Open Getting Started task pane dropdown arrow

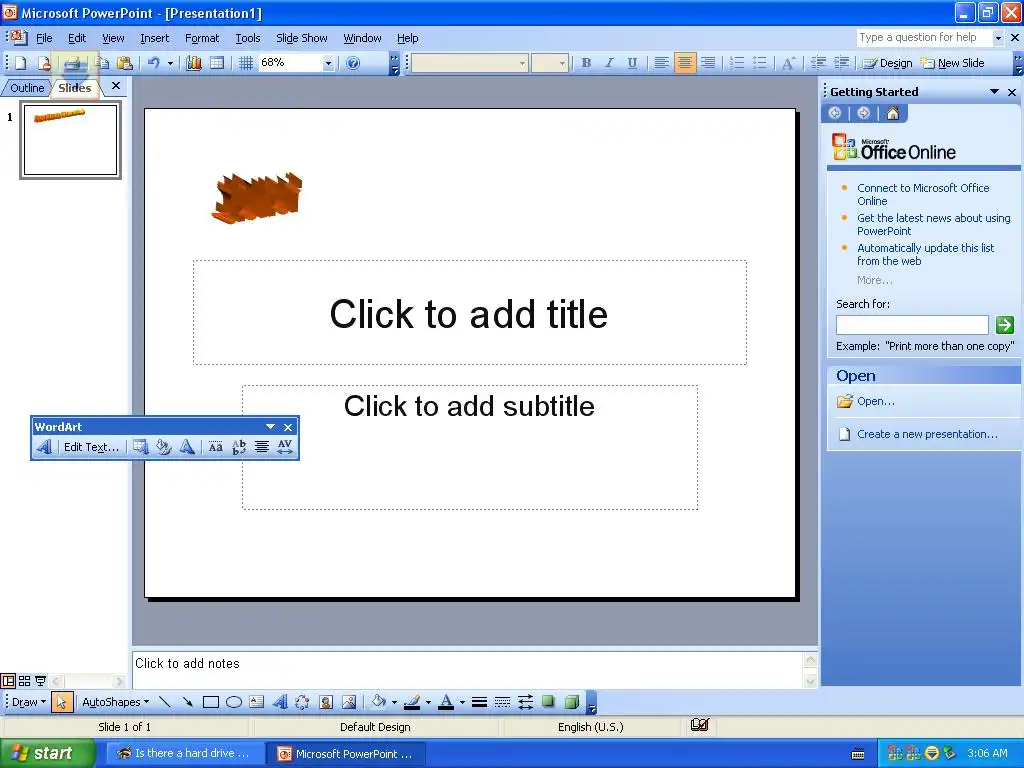coord(994,92)
